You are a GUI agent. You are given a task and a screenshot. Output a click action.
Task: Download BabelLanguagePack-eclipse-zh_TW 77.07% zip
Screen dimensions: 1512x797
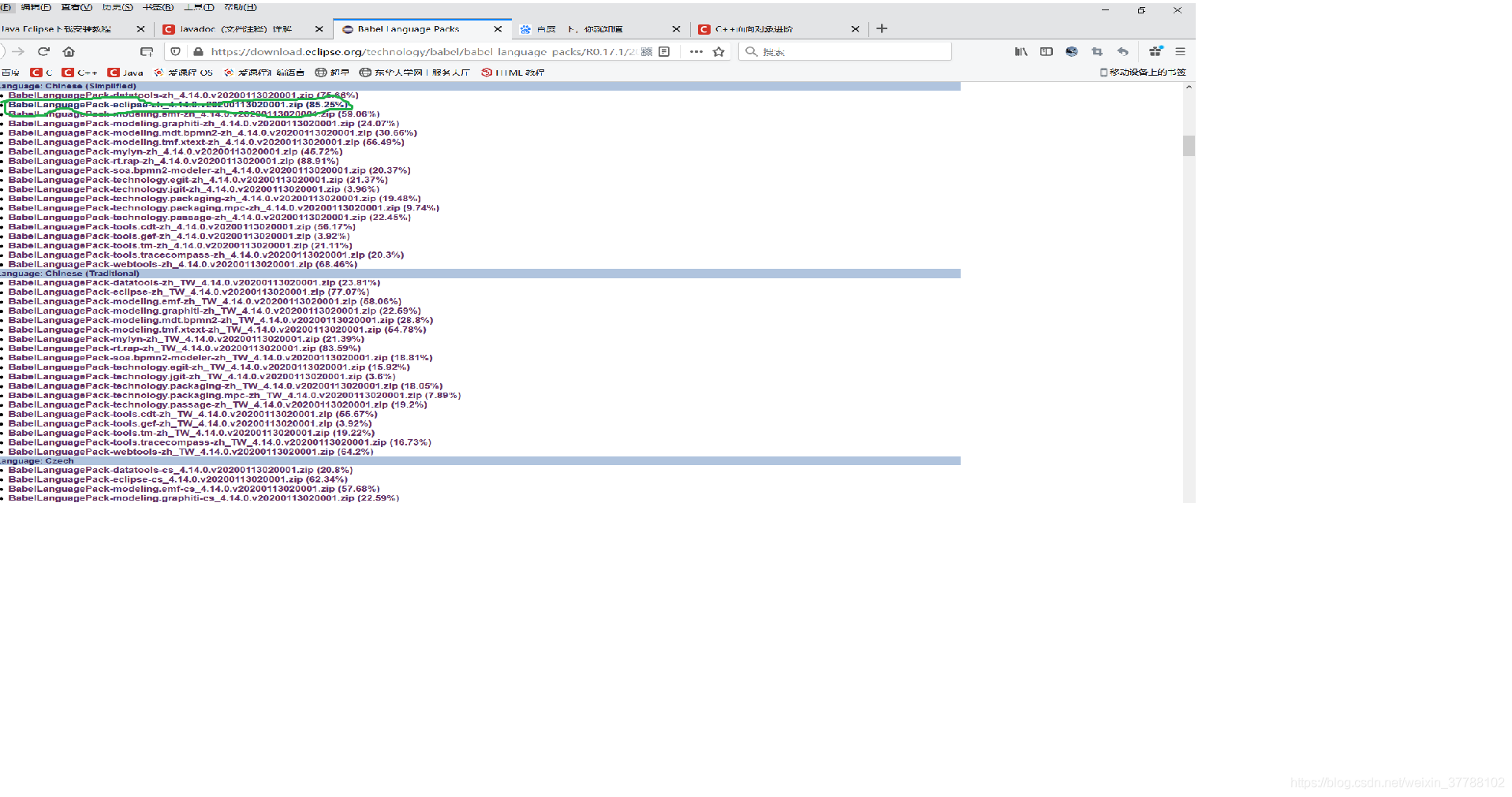coord(189,292)
